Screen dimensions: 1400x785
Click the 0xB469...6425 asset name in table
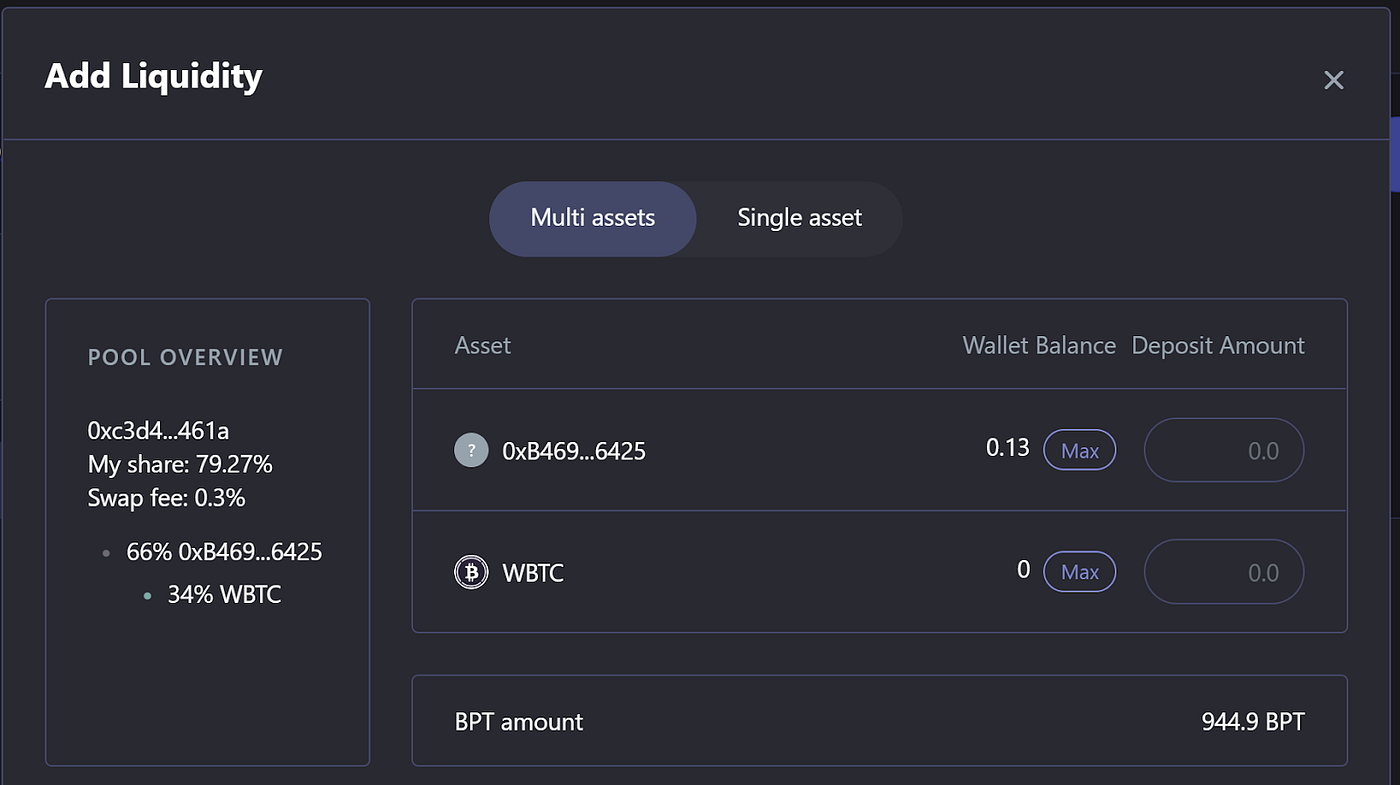click(573, 451)
